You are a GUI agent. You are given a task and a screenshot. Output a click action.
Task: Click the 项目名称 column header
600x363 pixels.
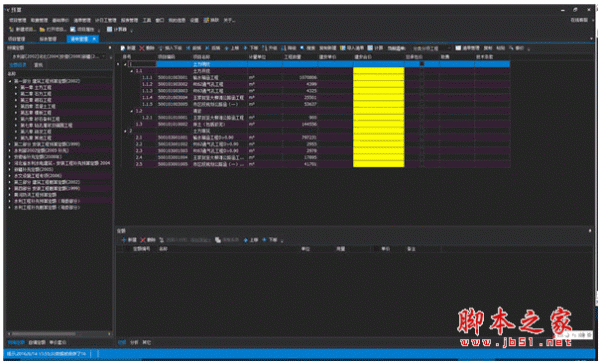pyautogui.click(x=201, y=57)
